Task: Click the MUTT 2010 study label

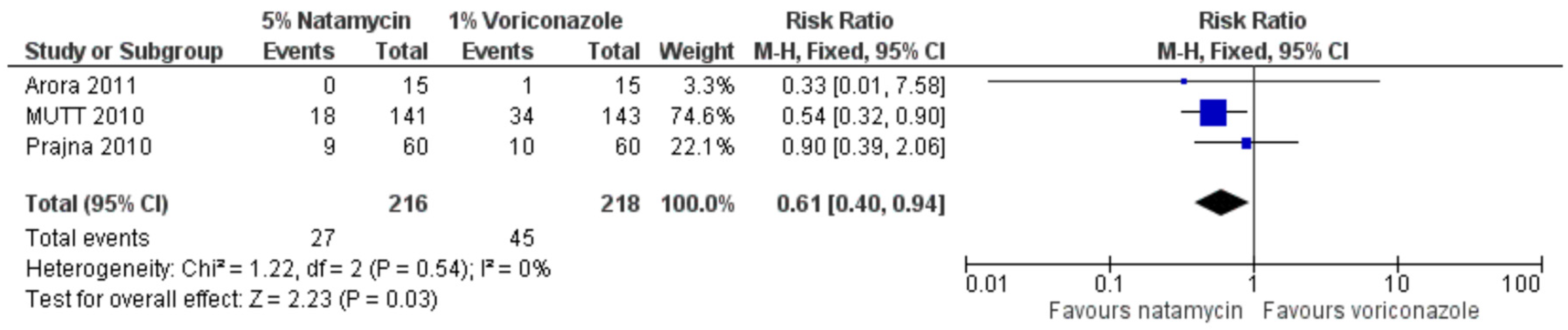Action: (85, 116)
